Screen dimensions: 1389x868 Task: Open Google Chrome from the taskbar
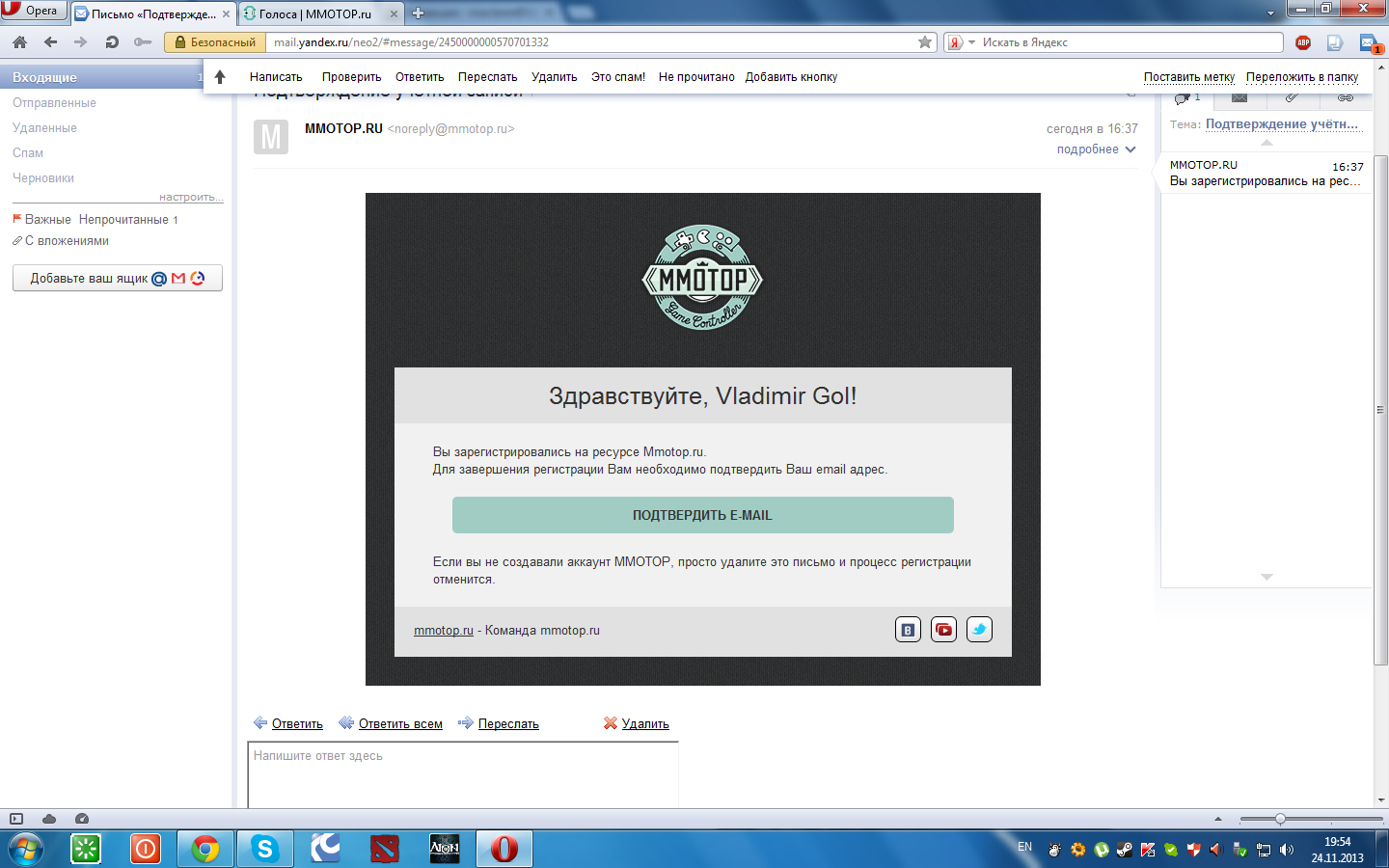click(204, 849)
